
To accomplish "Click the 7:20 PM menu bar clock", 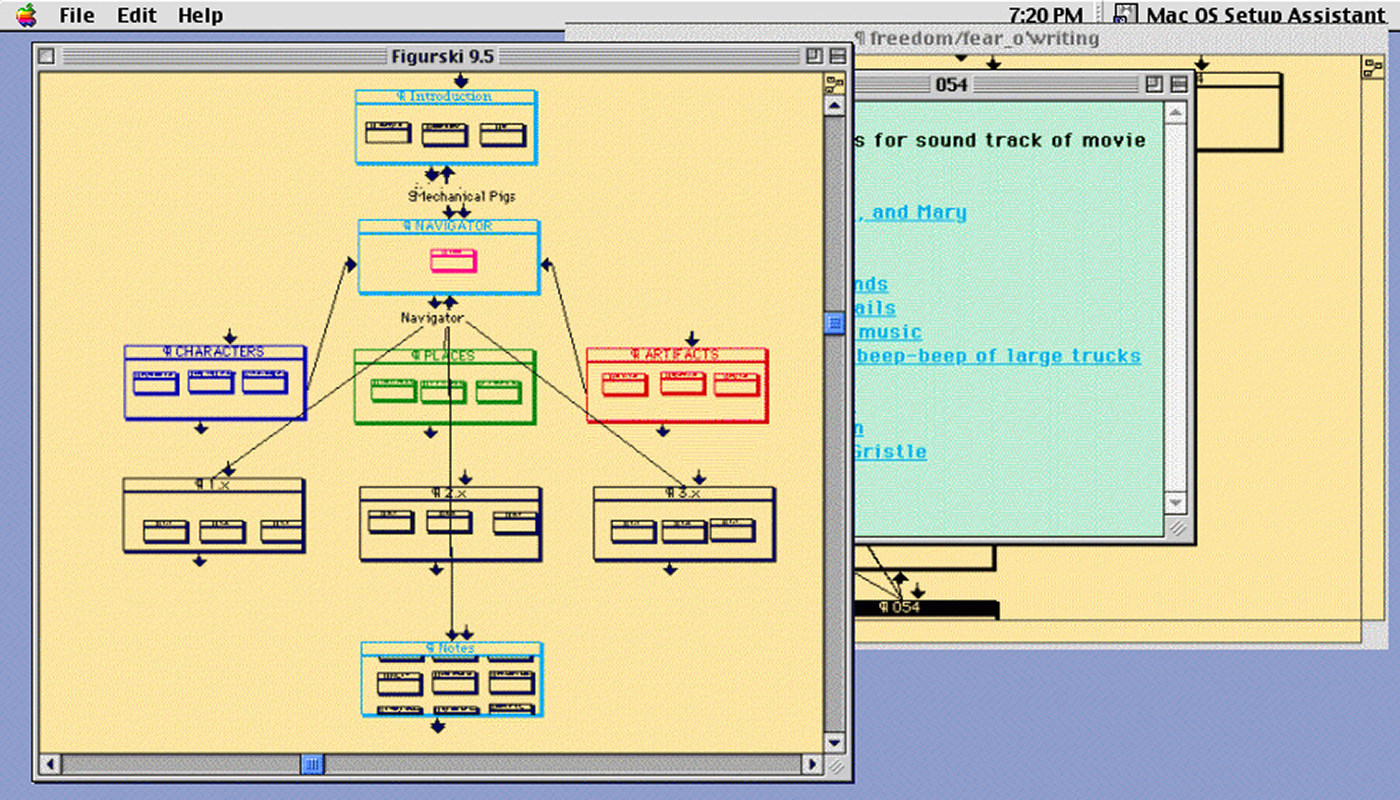I will tap(1046, 14).
